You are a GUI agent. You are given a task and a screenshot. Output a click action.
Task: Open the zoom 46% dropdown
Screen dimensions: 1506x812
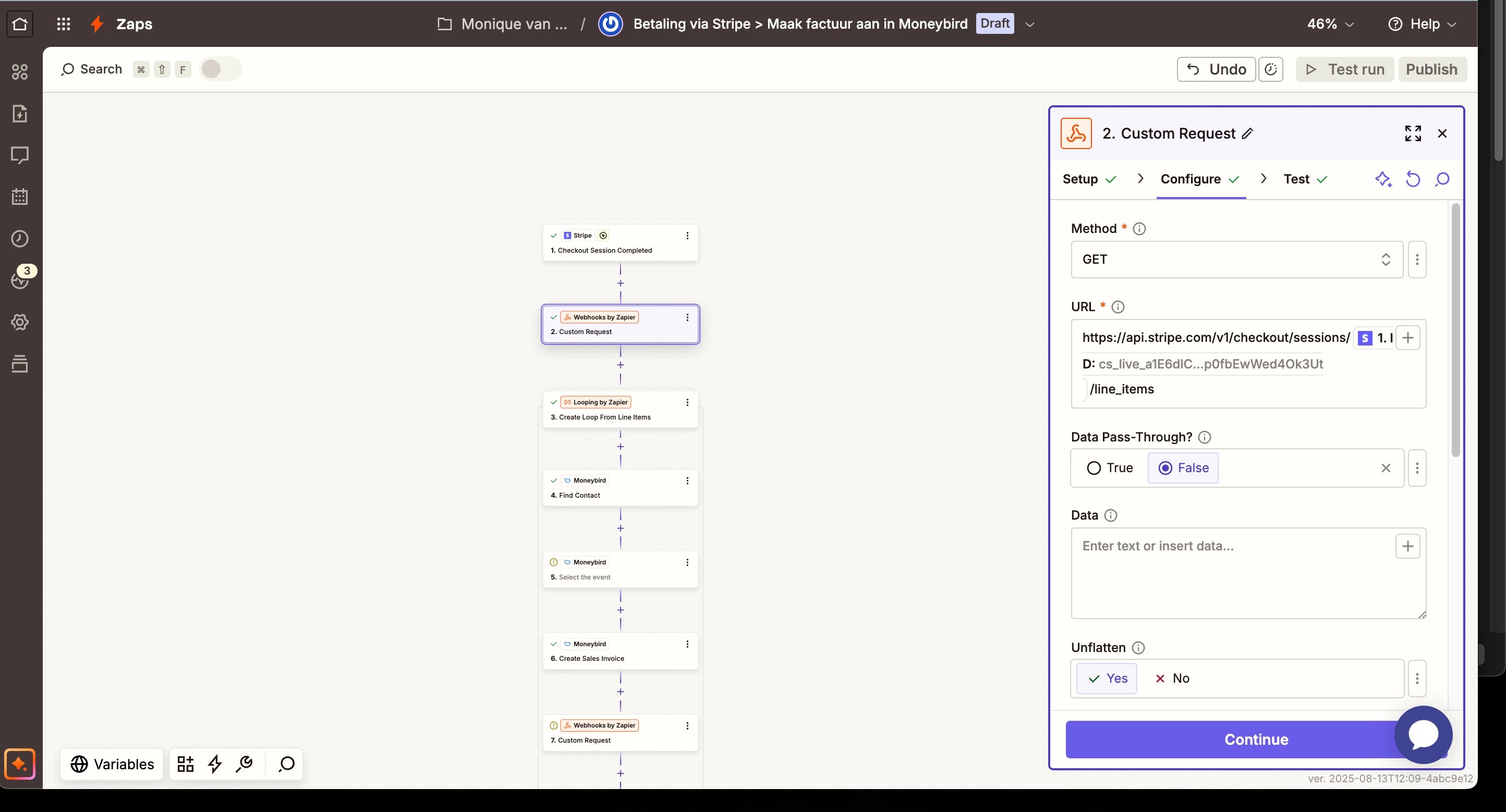[x=1331, y=24]
